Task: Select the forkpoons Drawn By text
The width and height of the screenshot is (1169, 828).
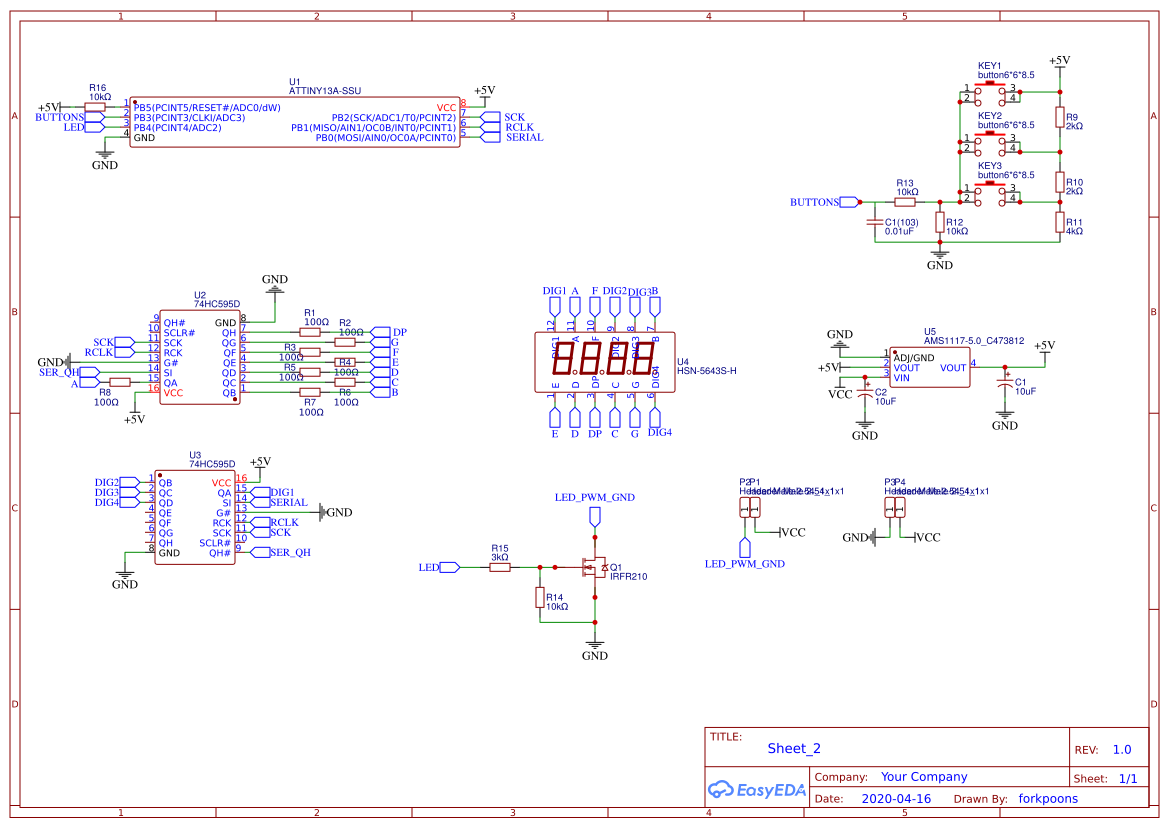Action: click(1048, 798)
